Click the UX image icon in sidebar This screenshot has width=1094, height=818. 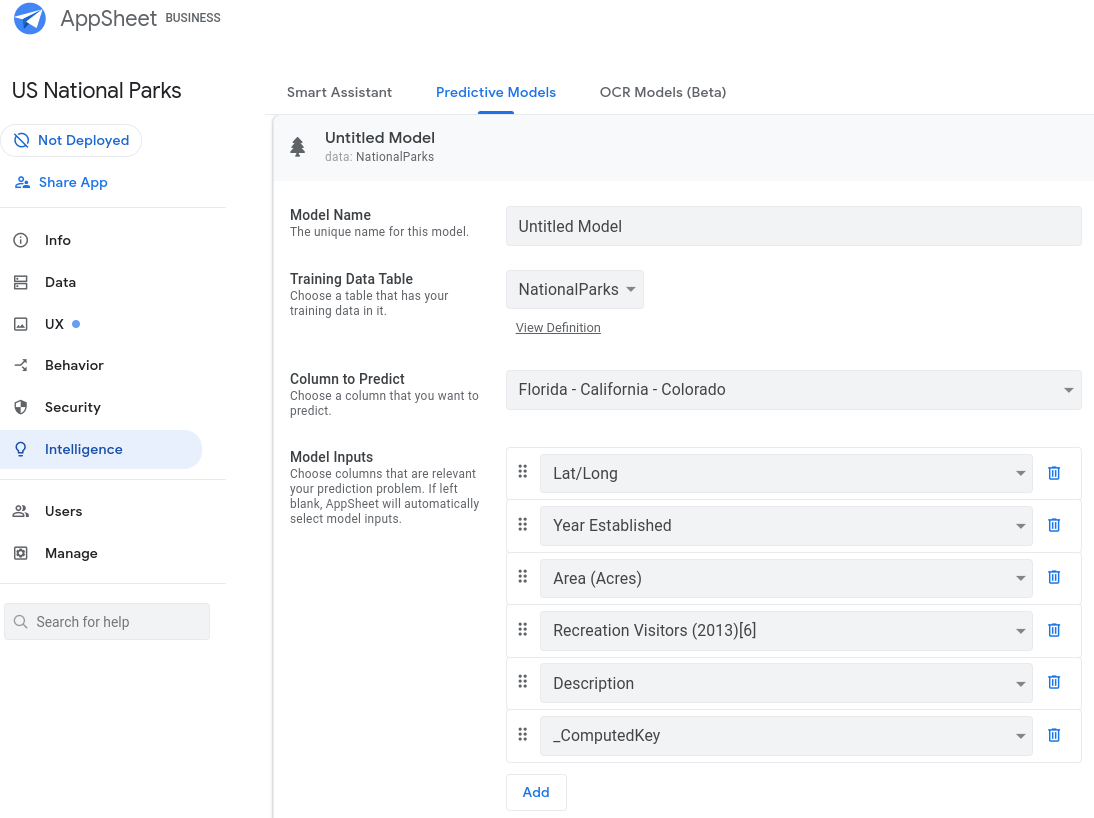click(x=21, y=324)
